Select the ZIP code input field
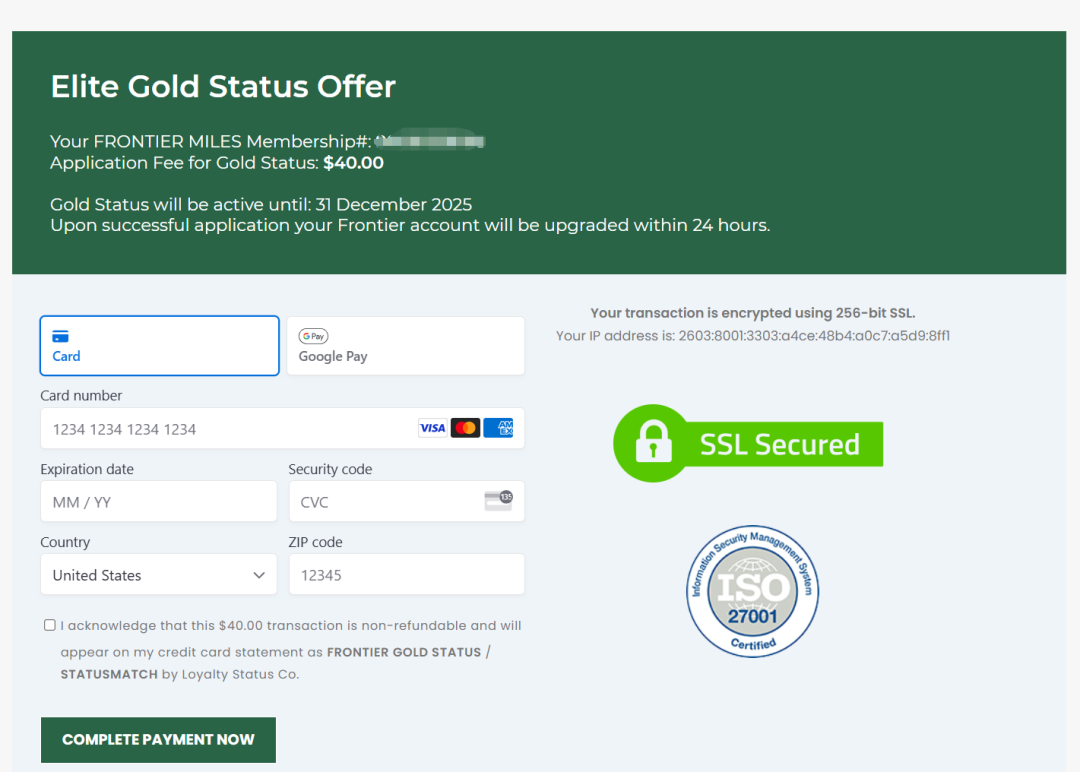1080x772 pixels. coord(406,575)
